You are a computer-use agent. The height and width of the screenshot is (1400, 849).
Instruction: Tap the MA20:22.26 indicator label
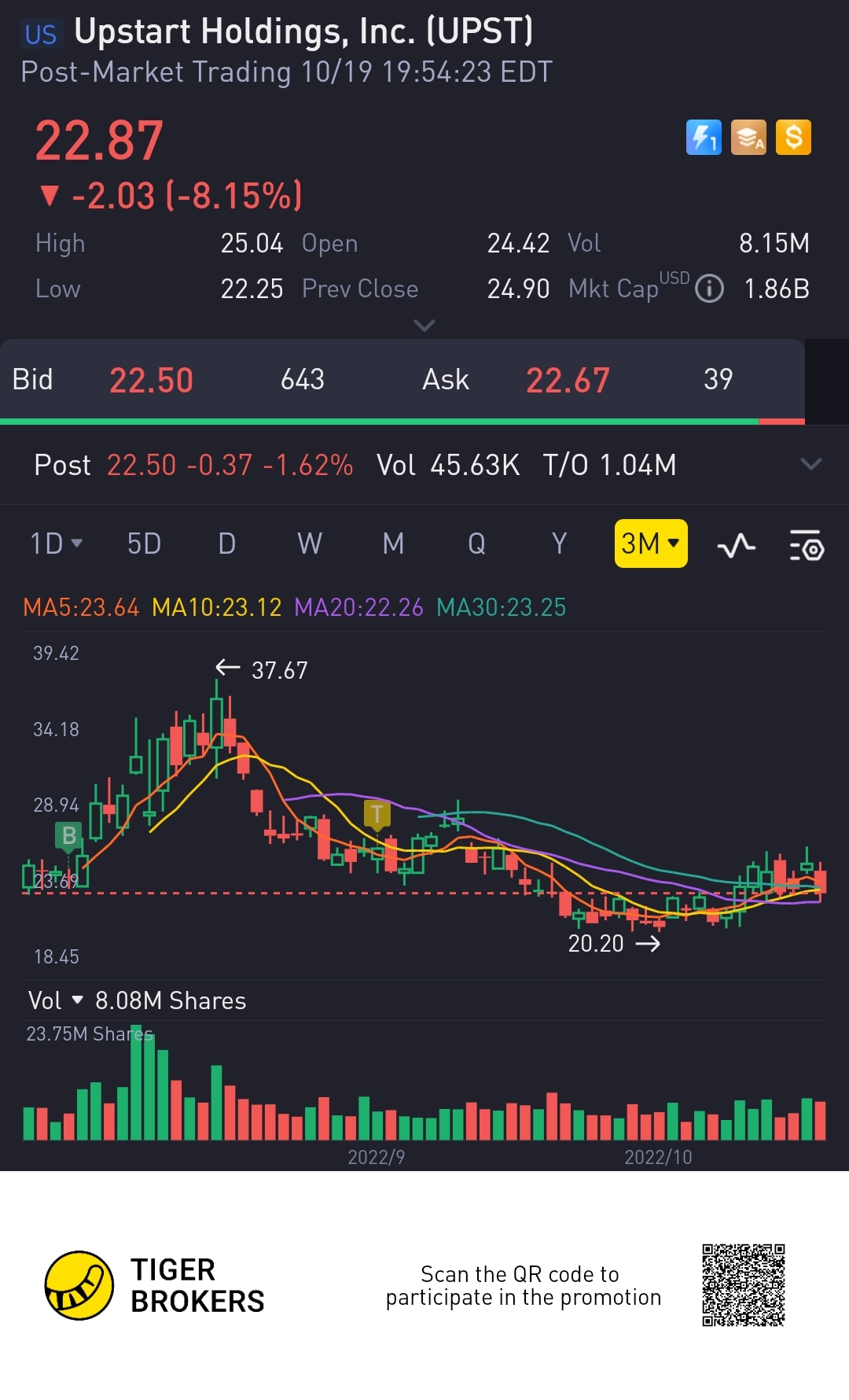[x=358, y=607]
